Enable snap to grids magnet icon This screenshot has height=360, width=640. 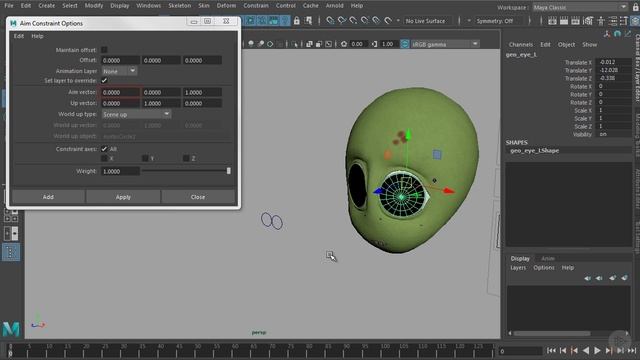coord(330,20)
